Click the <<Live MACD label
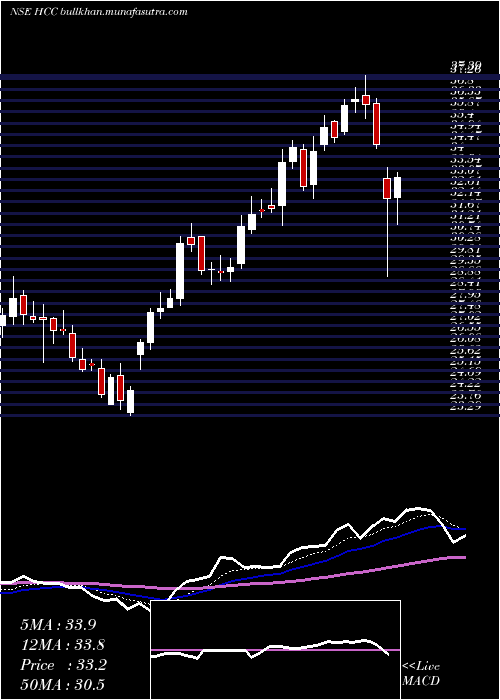This screenshot has height=700, width=500. click(x=421, y=674)
